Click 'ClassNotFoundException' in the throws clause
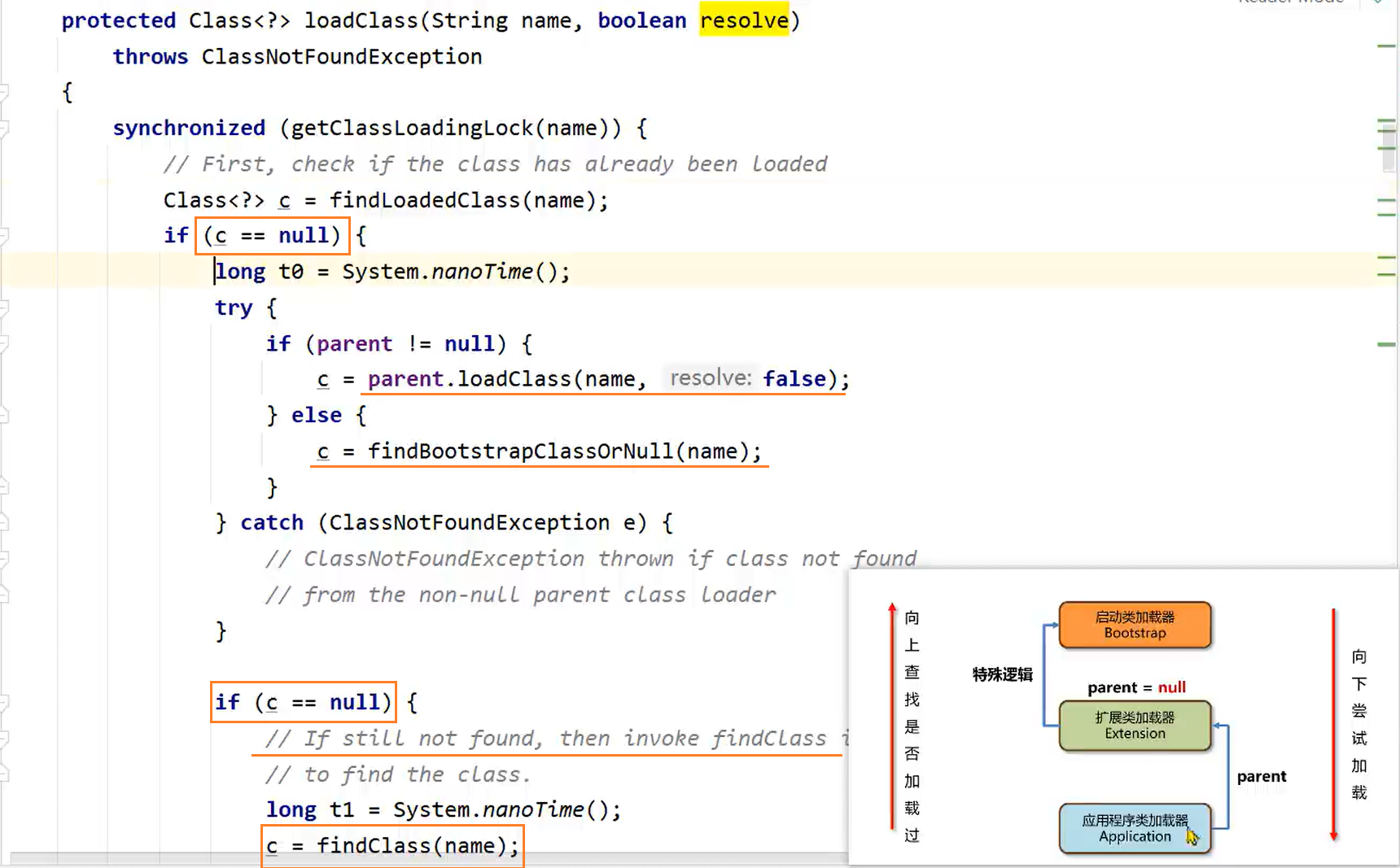The height and width of the screenshot is (868, 1400). (x=342, y=57)
